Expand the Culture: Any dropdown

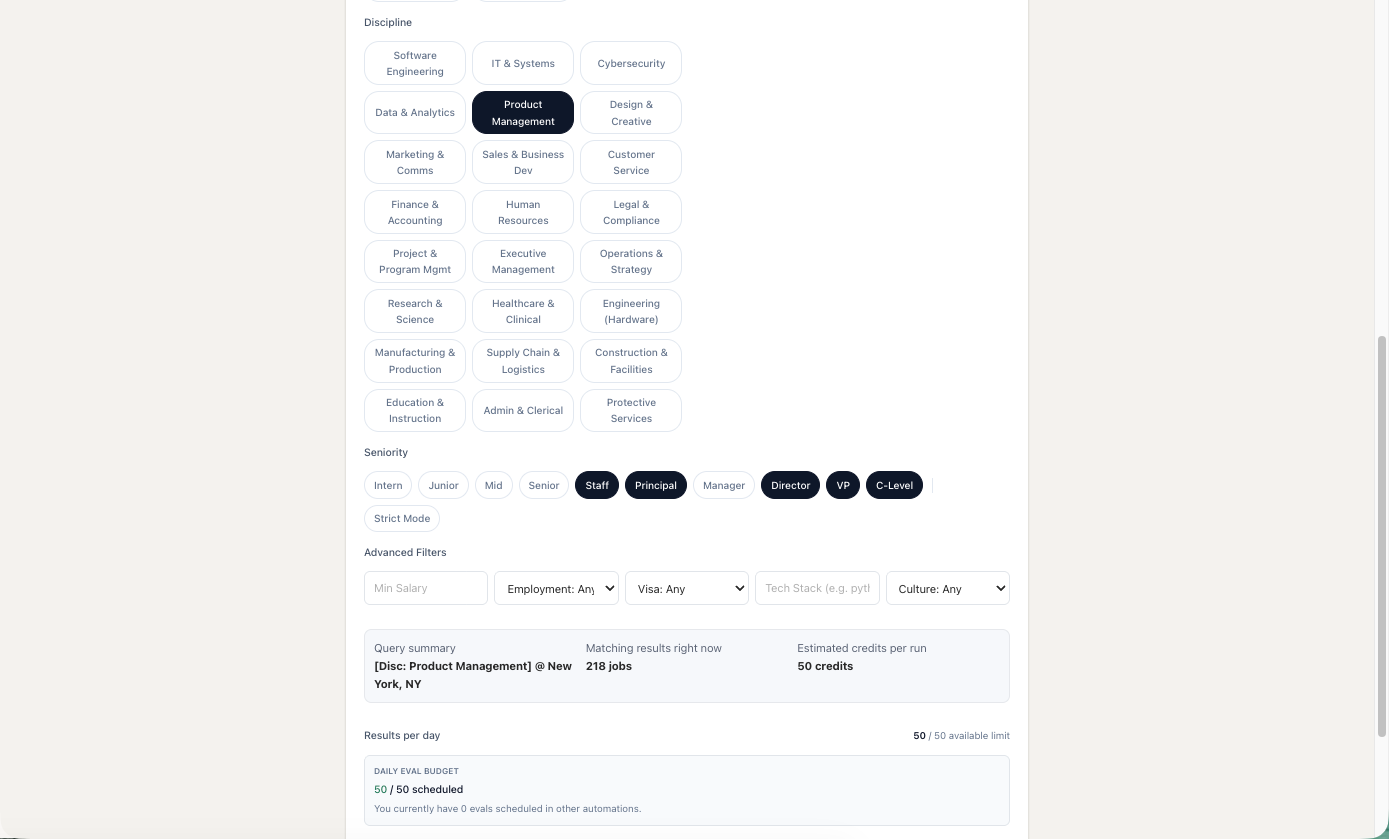(x=947, y=588)
